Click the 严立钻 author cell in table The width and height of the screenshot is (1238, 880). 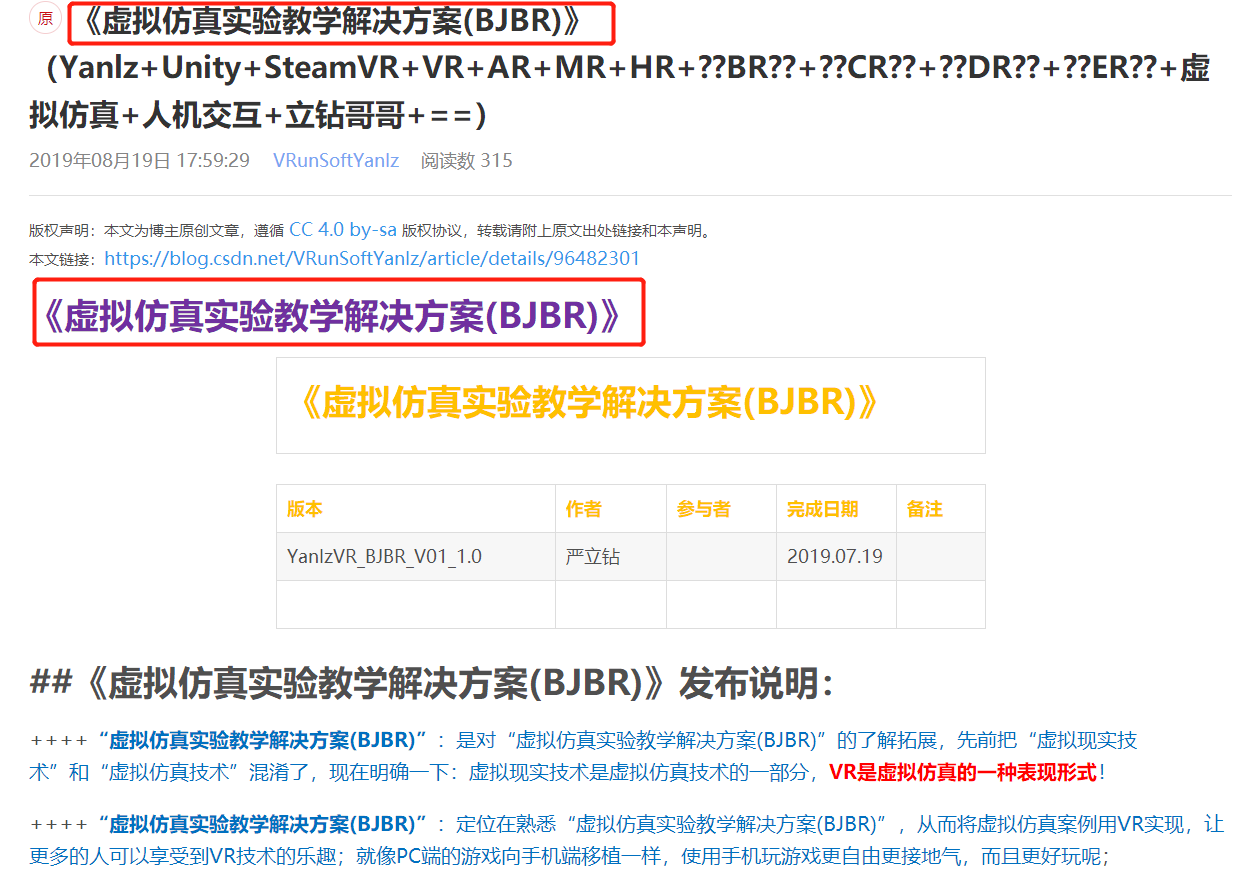click(593, 556)
